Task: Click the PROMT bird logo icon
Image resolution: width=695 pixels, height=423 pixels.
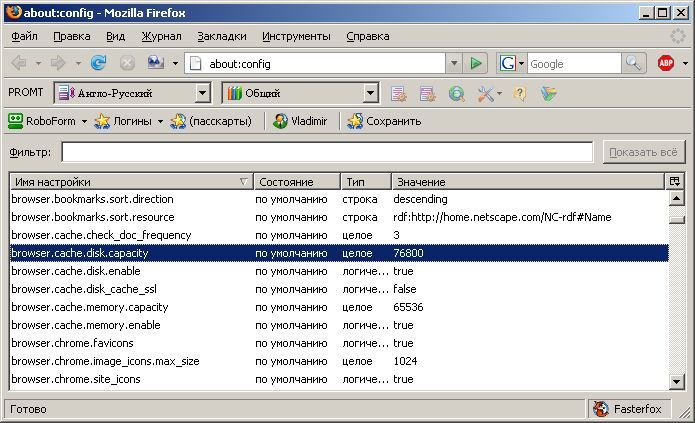Action: pos(549,93)
